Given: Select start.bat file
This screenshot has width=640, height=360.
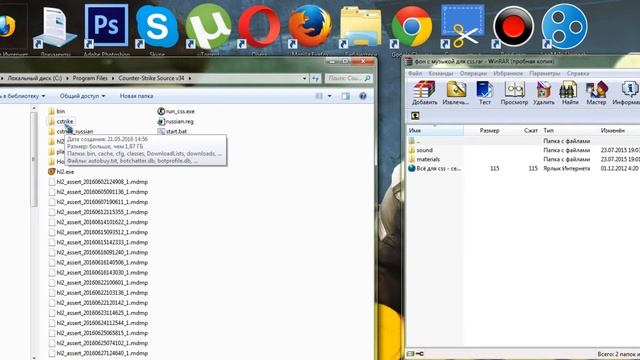Looking at the screenshot, I should 172,131.
